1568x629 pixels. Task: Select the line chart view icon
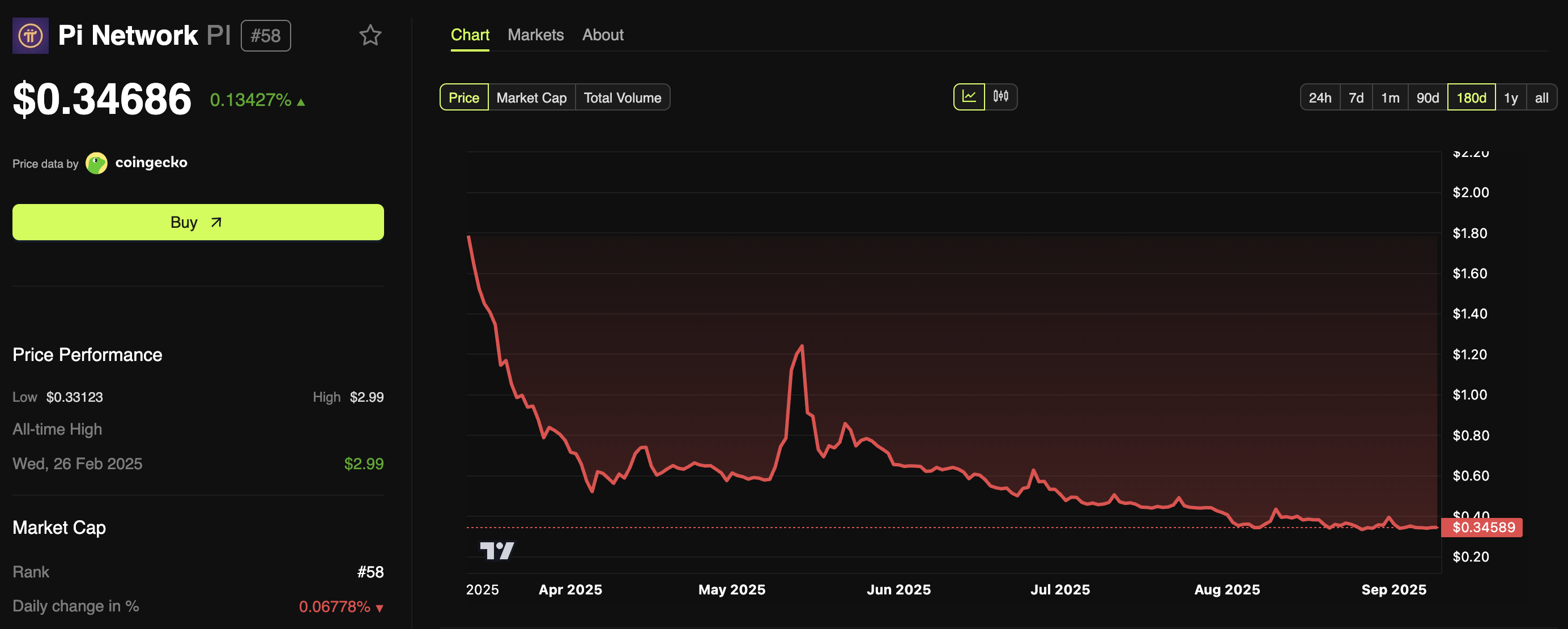(969, 96)
